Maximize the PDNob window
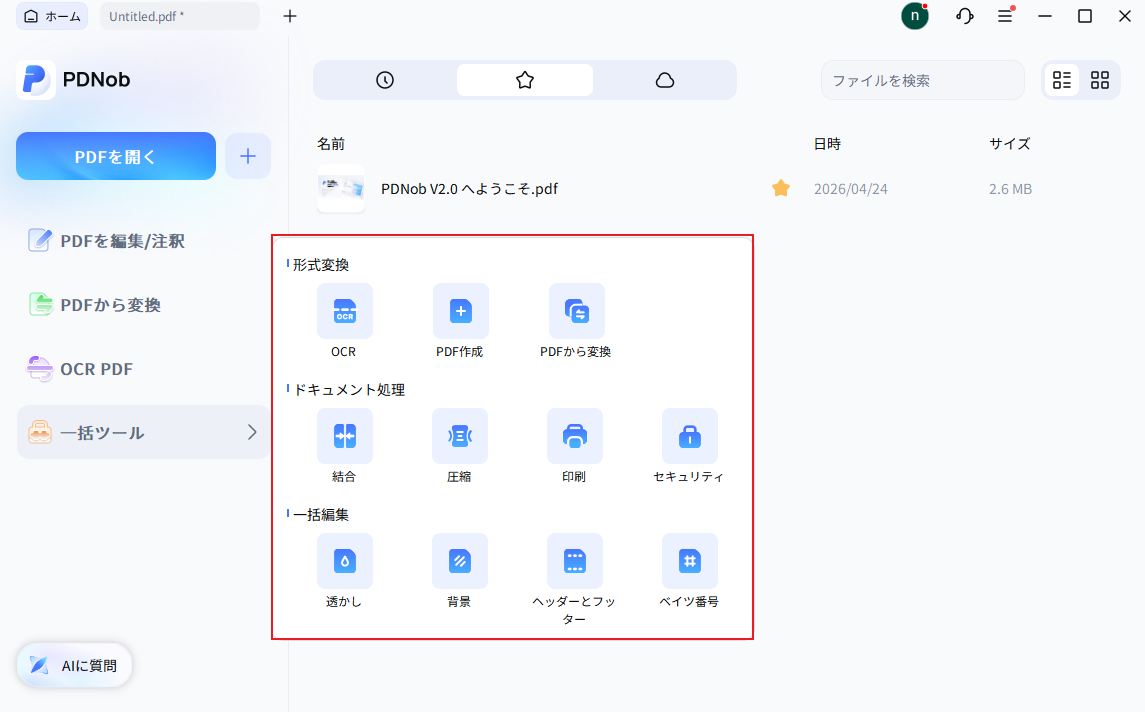Screen dimensions: 1145x712 (x=1085, y=16)
